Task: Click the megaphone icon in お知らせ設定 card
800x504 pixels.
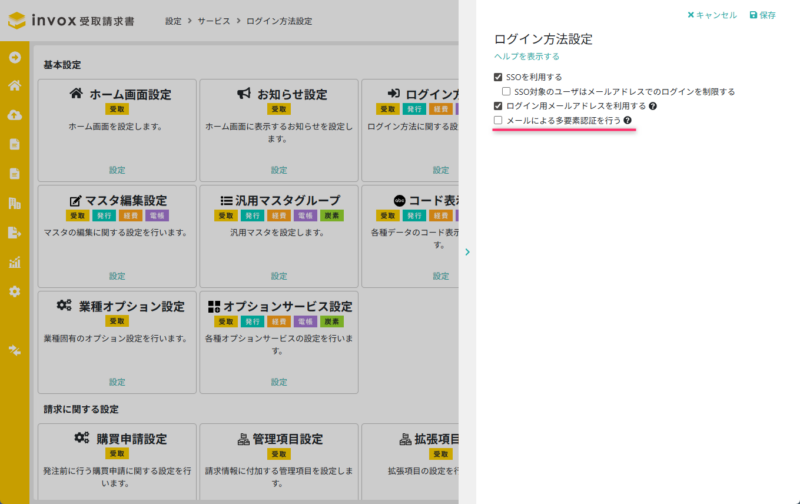Action: point(244,93)
